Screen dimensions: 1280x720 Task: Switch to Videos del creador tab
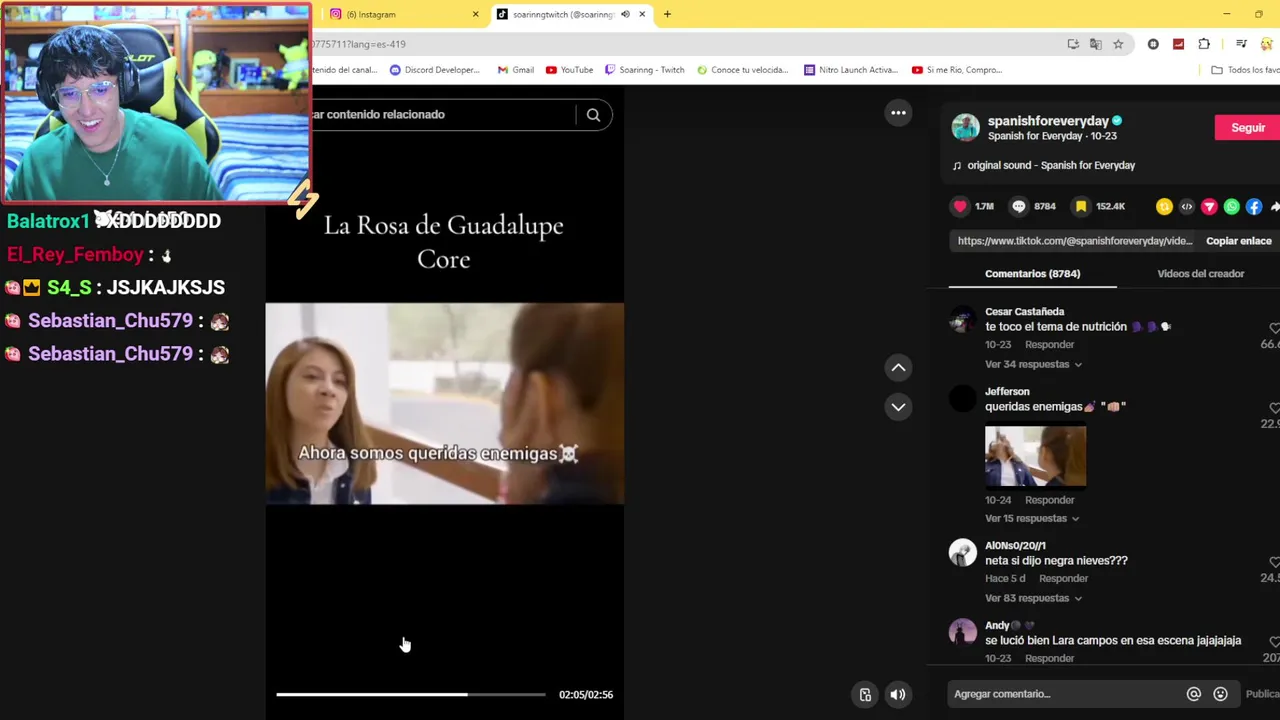point(1200,273)
